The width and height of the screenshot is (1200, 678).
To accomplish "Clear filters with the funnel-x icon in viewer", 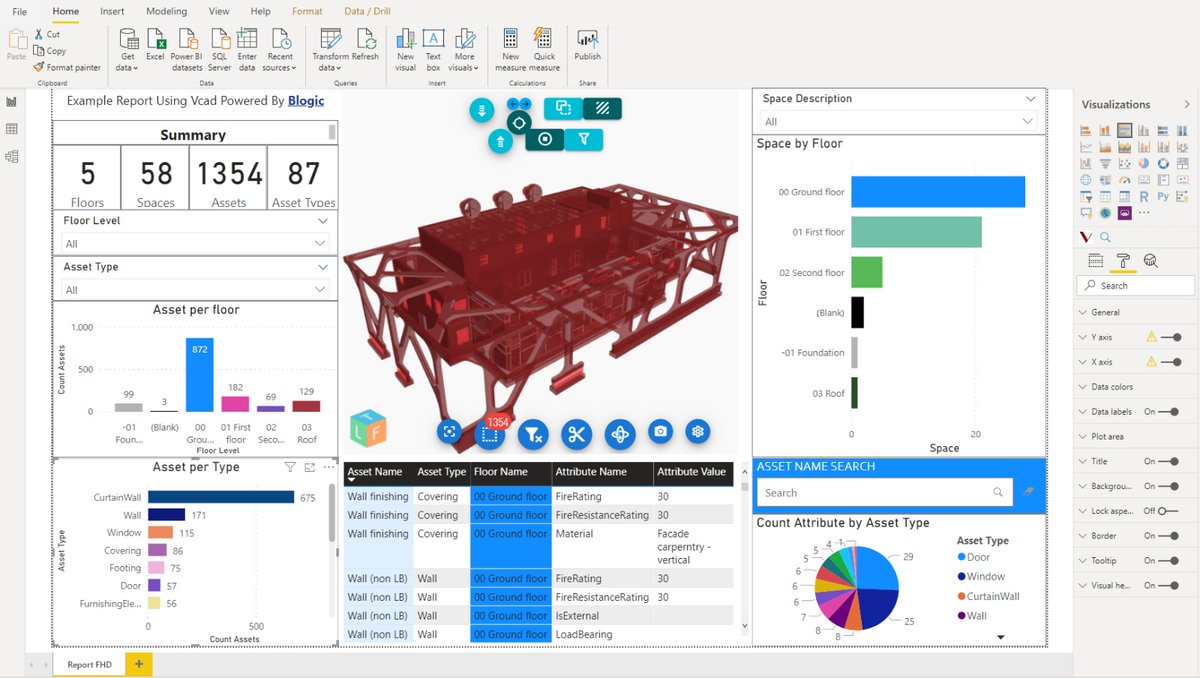I will tap(534, 434).
